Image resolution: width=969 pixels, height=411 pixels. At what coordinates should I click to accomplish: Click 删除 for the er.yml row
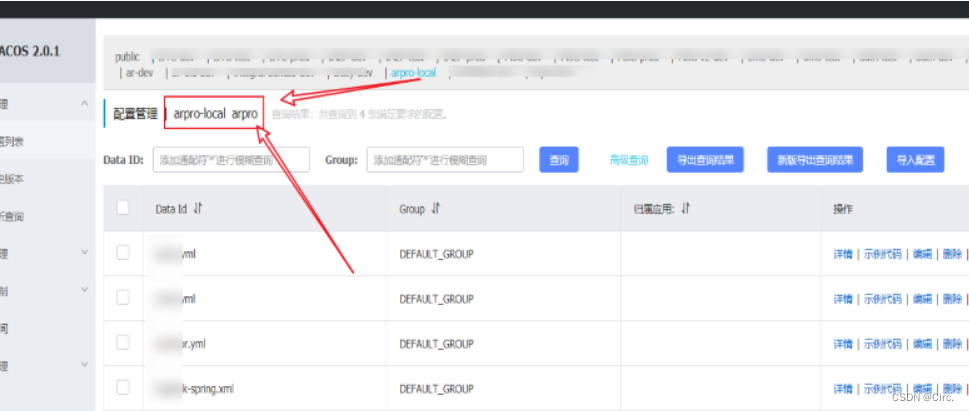click(x=952, y=344)
